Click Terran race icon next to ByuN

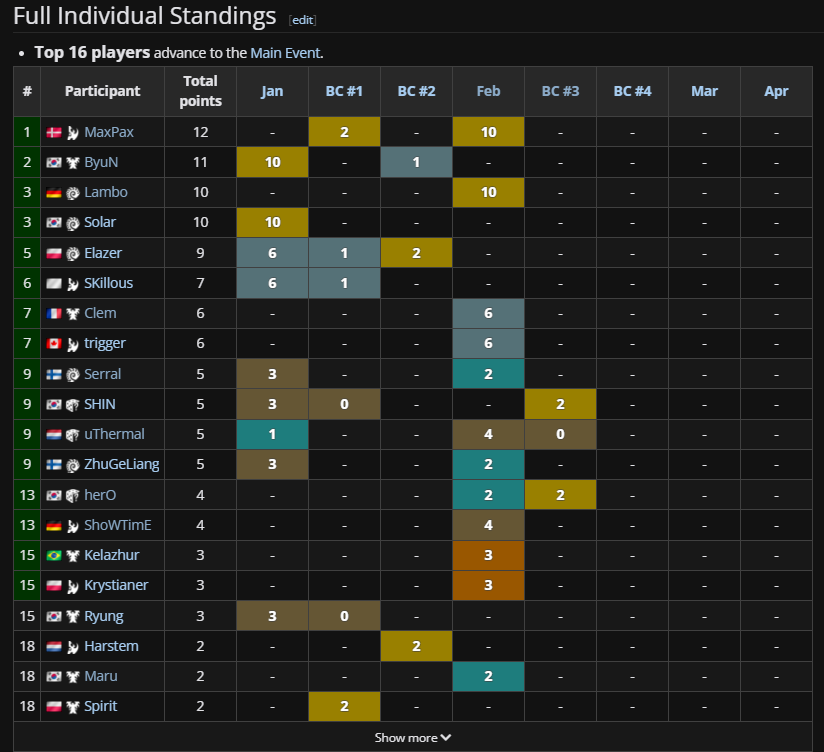pyautogui.click(x=73, y=162)
